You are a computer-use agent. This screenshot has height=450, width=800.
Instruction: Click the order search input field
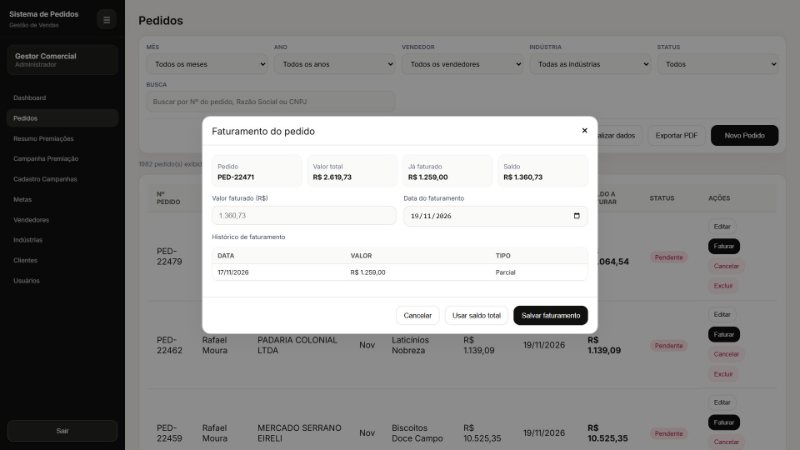click(271, 102)
